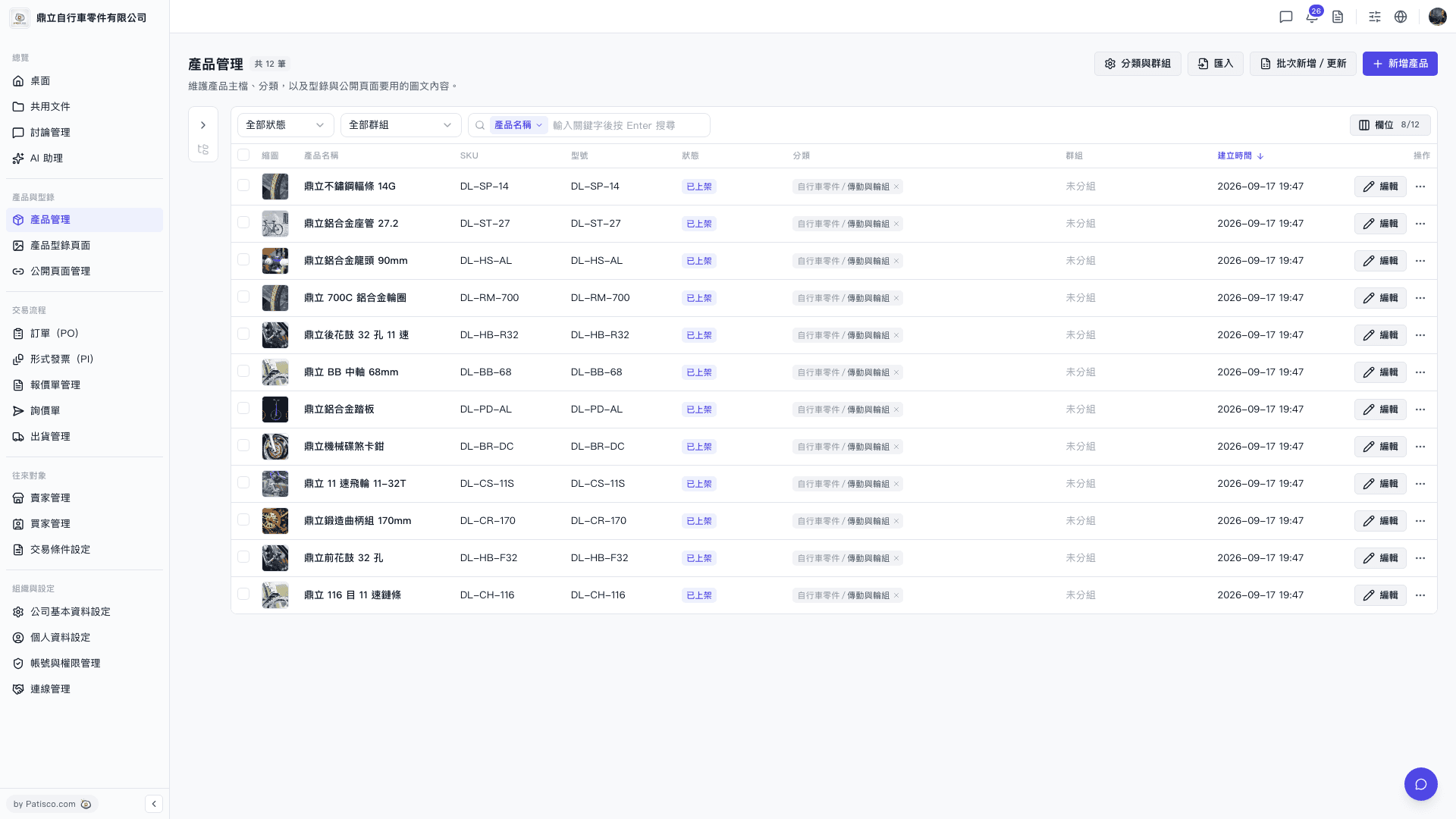Open the 產品名稱 search field selector
Image resolution: width=1456 pixels, height=819 pixels.
point(519,125)
